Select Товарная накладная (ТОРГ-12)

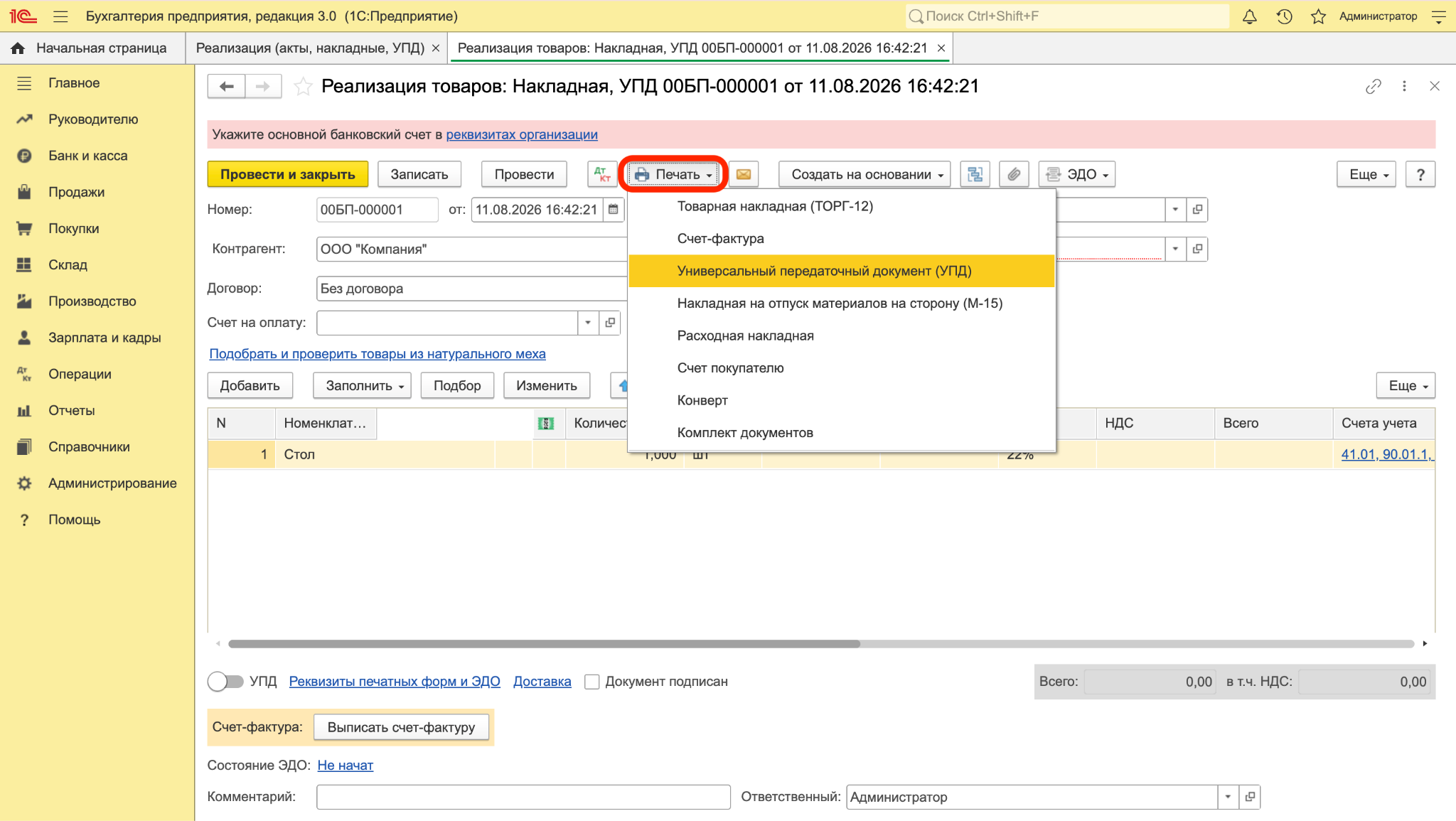842,206
